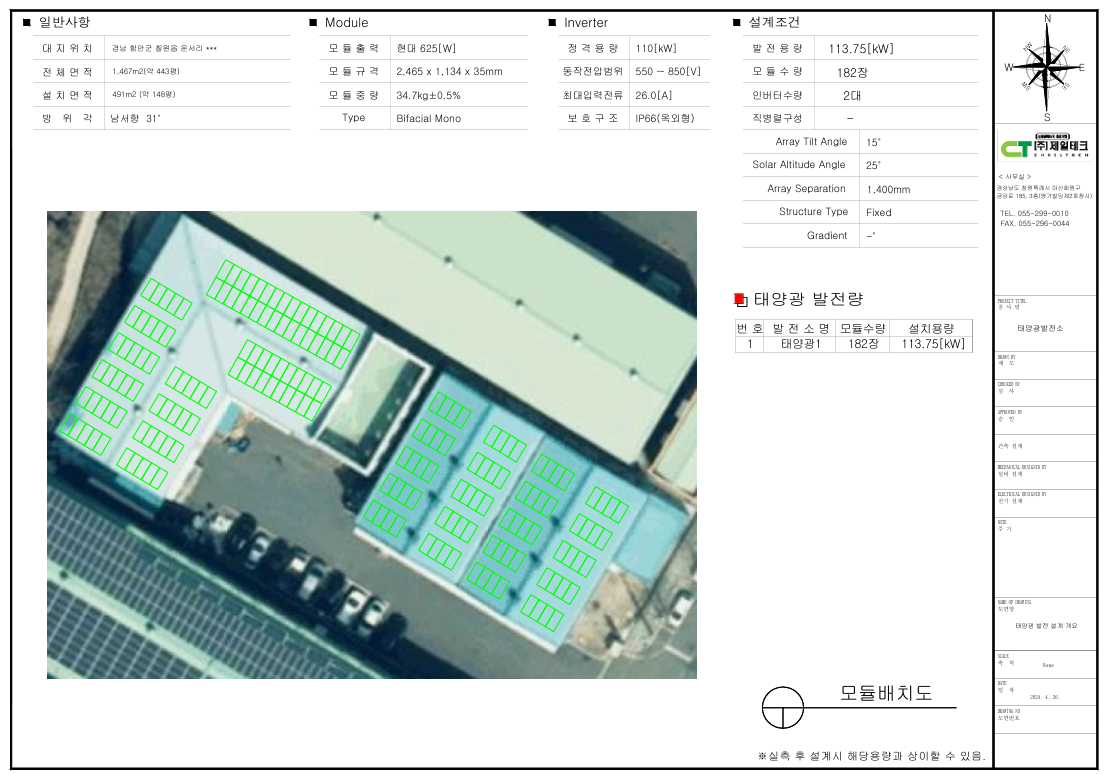
Task: Click the aerial site photo with solar panels
Action: point(371,444)
